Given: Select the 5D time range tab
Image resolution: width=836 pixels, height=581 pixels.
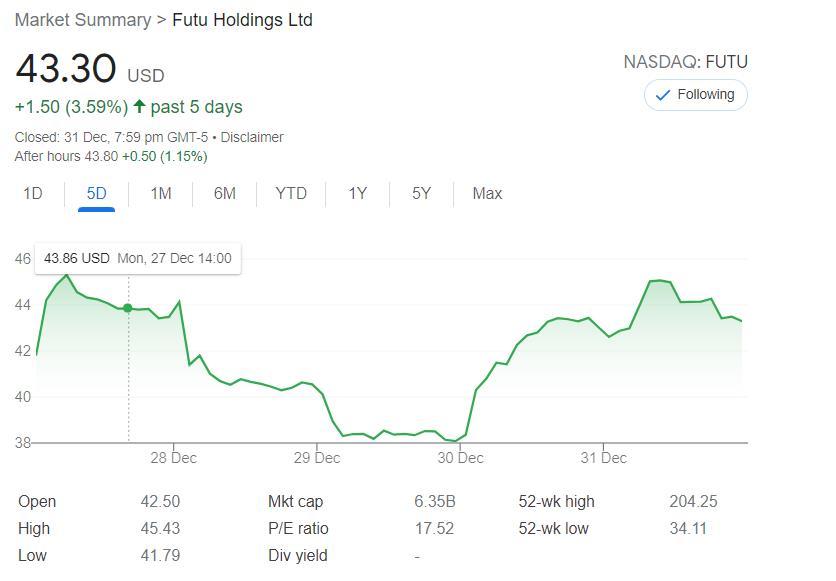Looking at the screenshot, I should pyautogui.click(x=96, y=194).
